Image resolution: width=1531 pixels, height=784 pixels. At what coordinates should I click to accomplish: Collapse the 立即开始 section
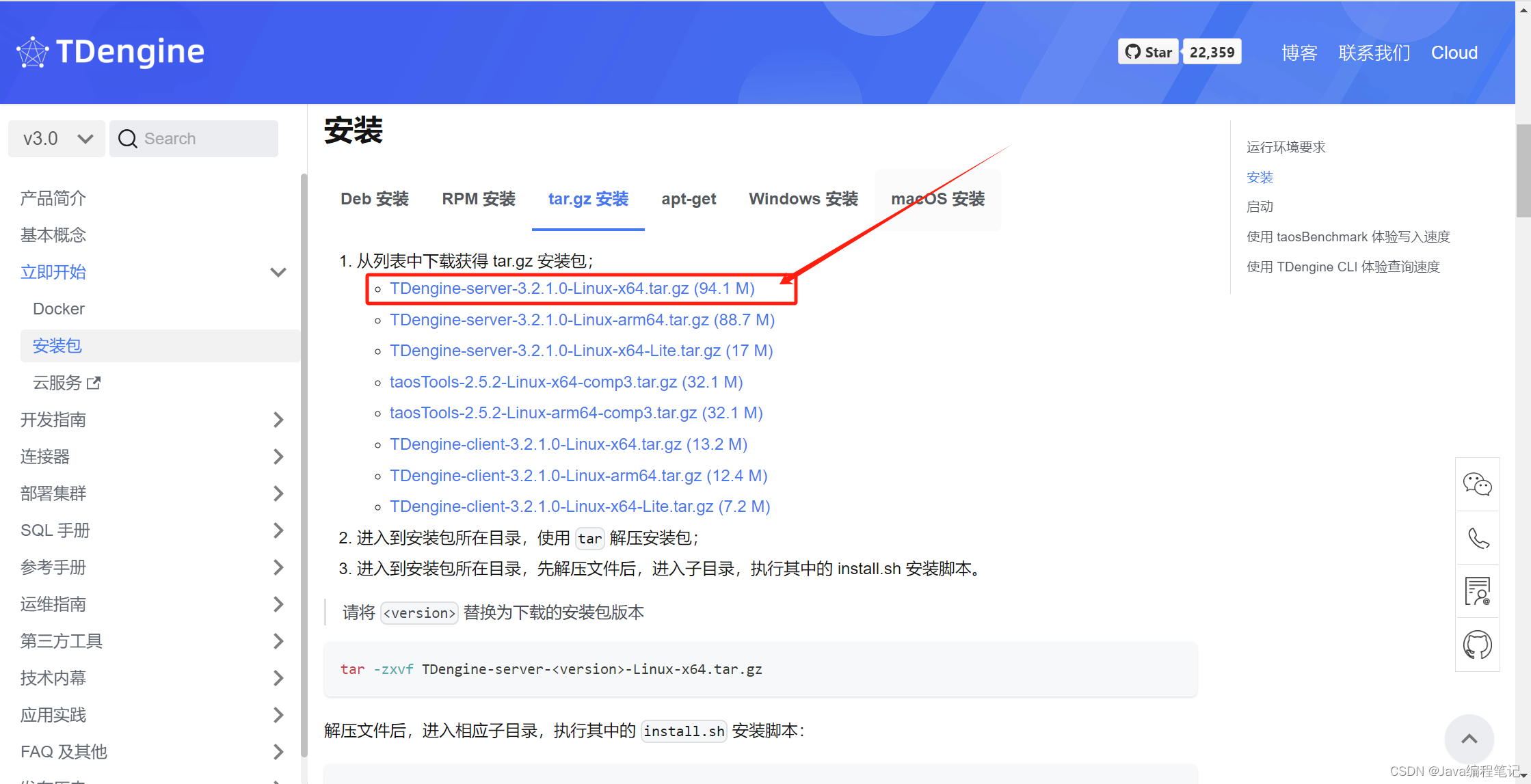[x=278, y=271]
